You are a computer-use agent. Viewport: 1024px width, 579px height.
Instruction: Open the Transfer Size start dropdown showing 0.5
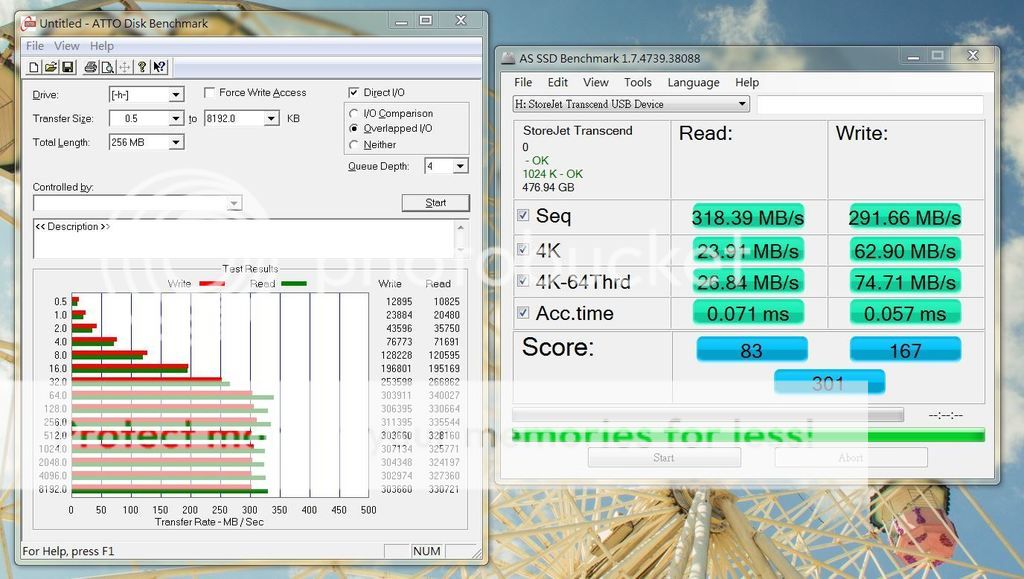coord(176,118)
